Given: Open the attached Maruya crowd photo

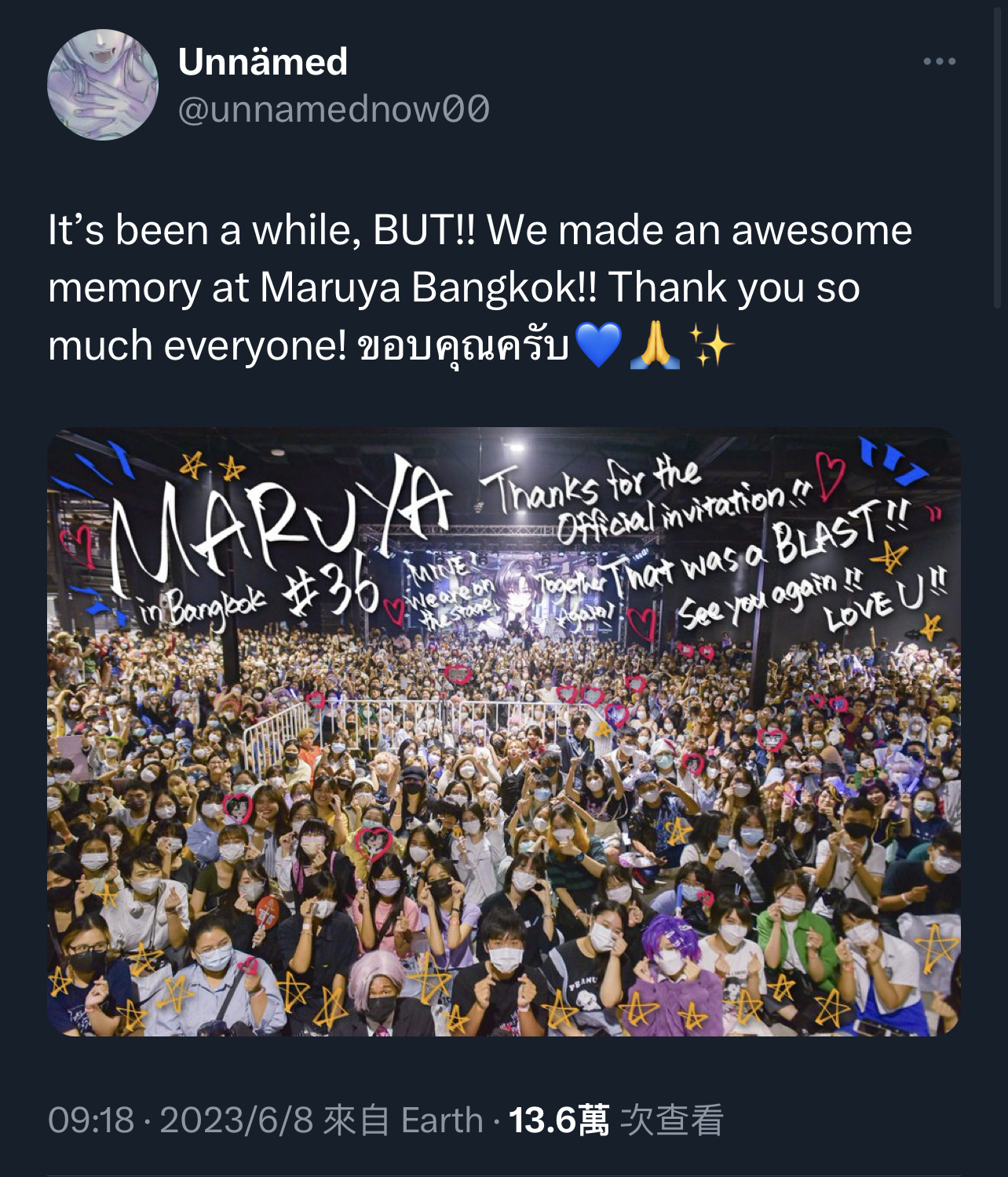Looking at the screenshot, I should (x=503, y=732).
